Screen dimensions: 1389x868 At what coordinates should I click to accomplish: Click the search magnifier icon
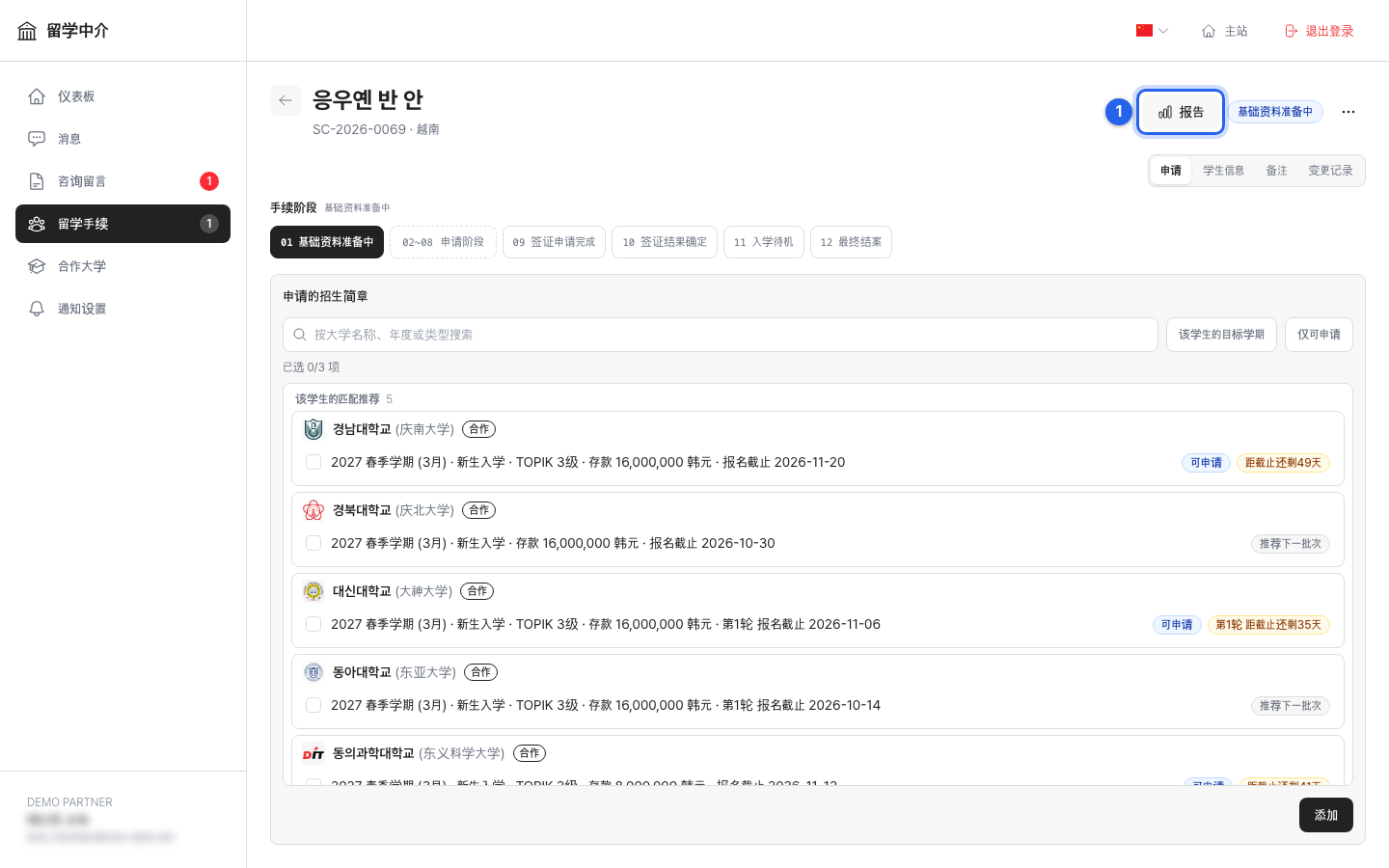(x=300, y=335)
